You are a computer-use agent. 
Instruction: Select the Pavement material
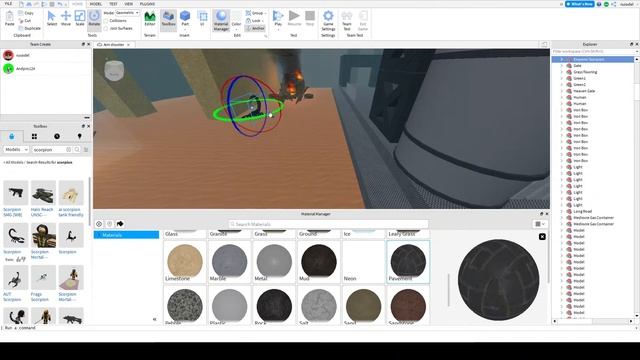pyautogui.click(x=408, y=262)
